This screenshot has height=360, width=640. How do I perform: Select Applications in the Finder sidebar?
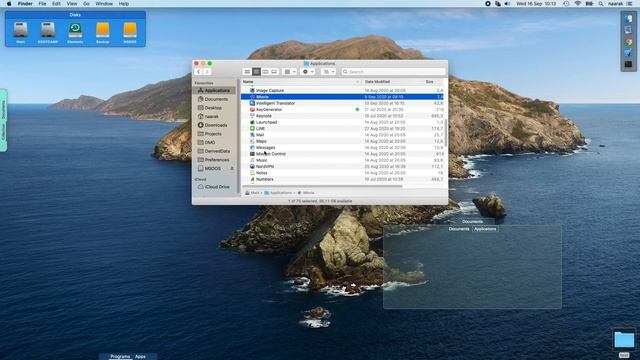tap(214, 91)
